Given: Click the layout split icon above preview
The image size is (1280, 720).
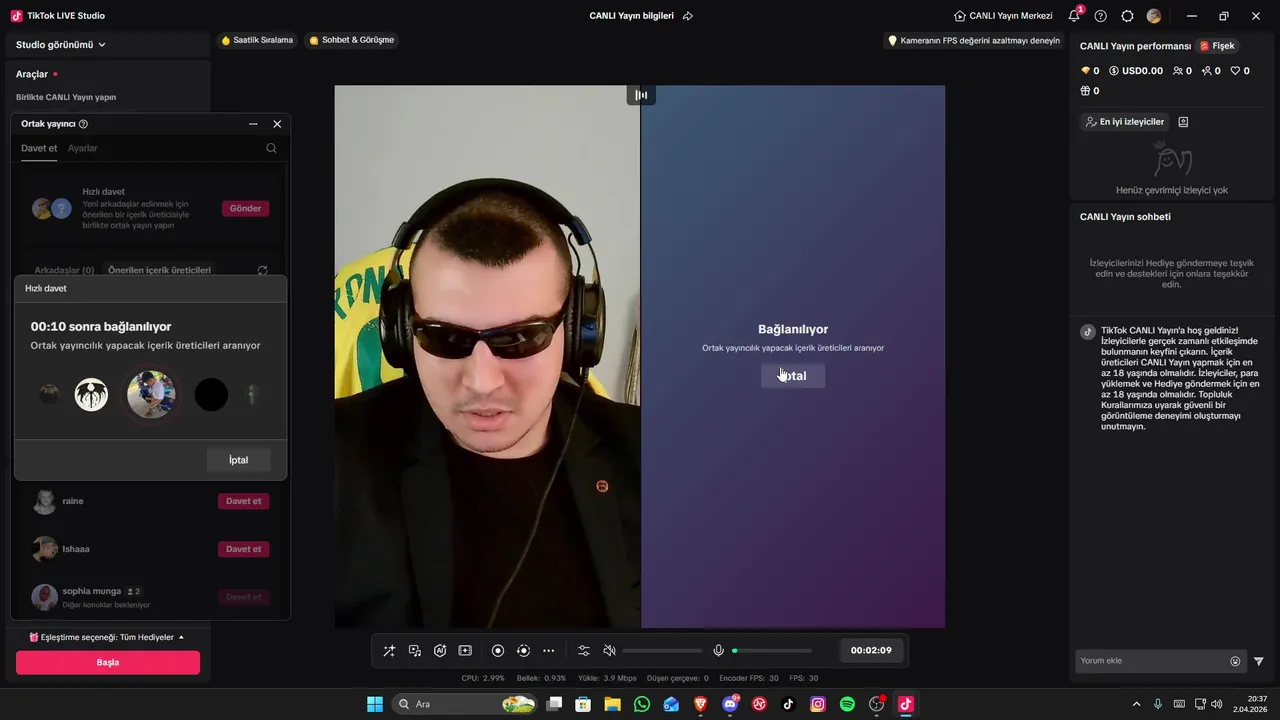Looking at the screenshot, I should pos(641,95).
